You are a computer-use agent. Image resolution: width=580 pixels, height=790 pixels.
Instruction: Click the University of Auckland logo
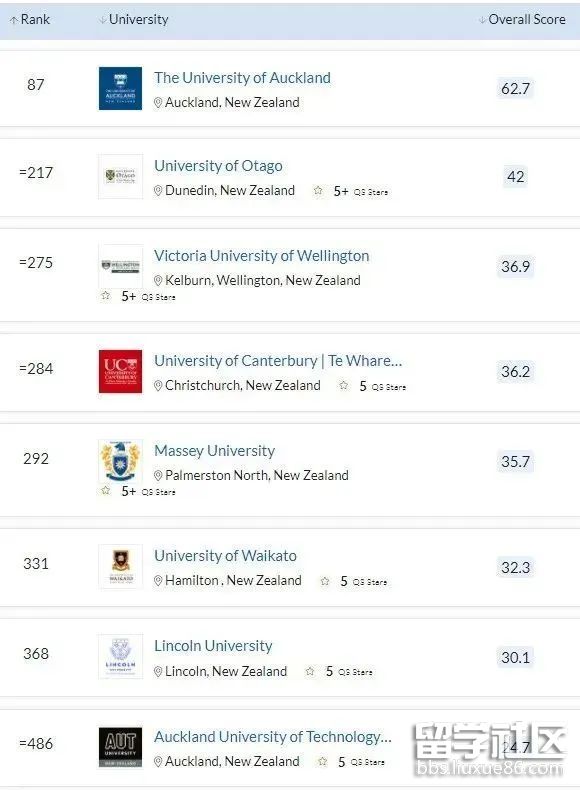pos(120,88)
